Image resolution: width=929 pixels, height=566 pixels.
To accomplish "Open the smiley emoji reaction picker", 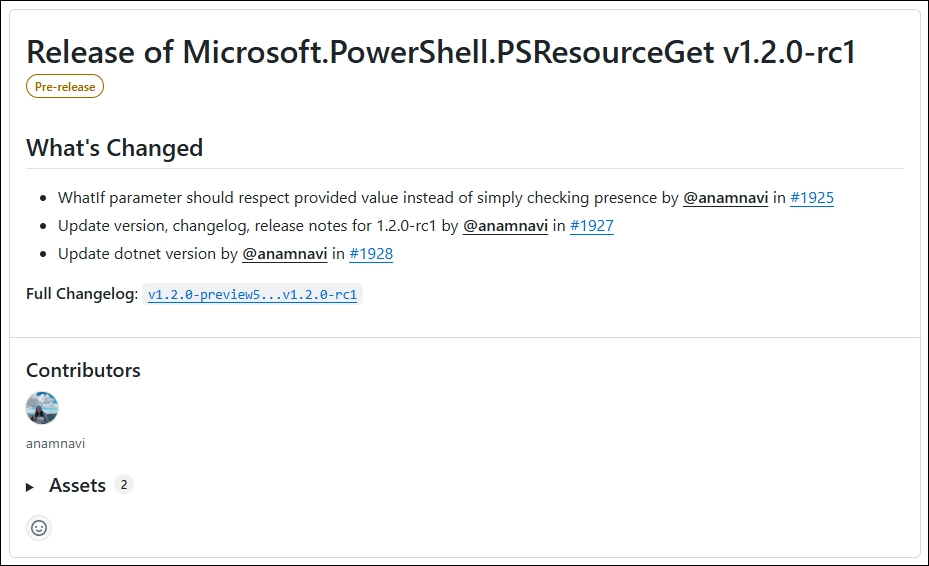I will (39, 528).
